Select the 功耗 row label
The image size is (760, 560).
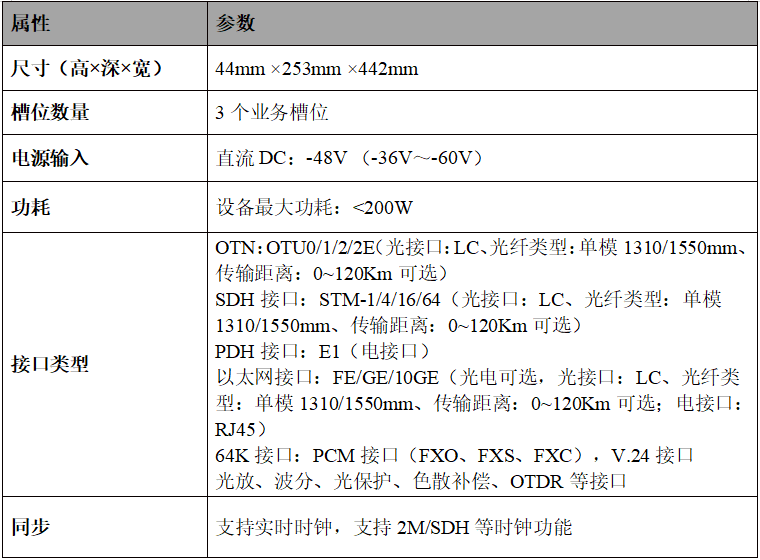click(x=31, y=208)
